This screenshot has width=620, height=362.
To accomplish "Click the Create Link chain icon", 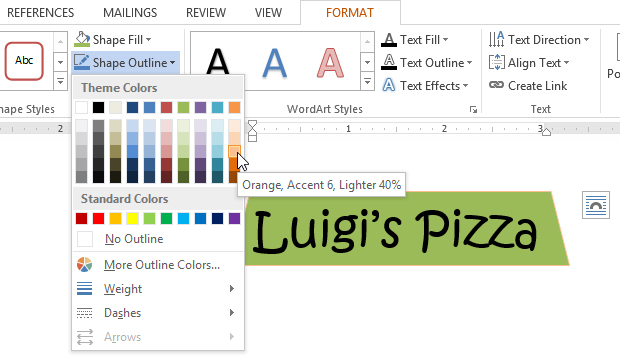I will (x=496, y=85).
